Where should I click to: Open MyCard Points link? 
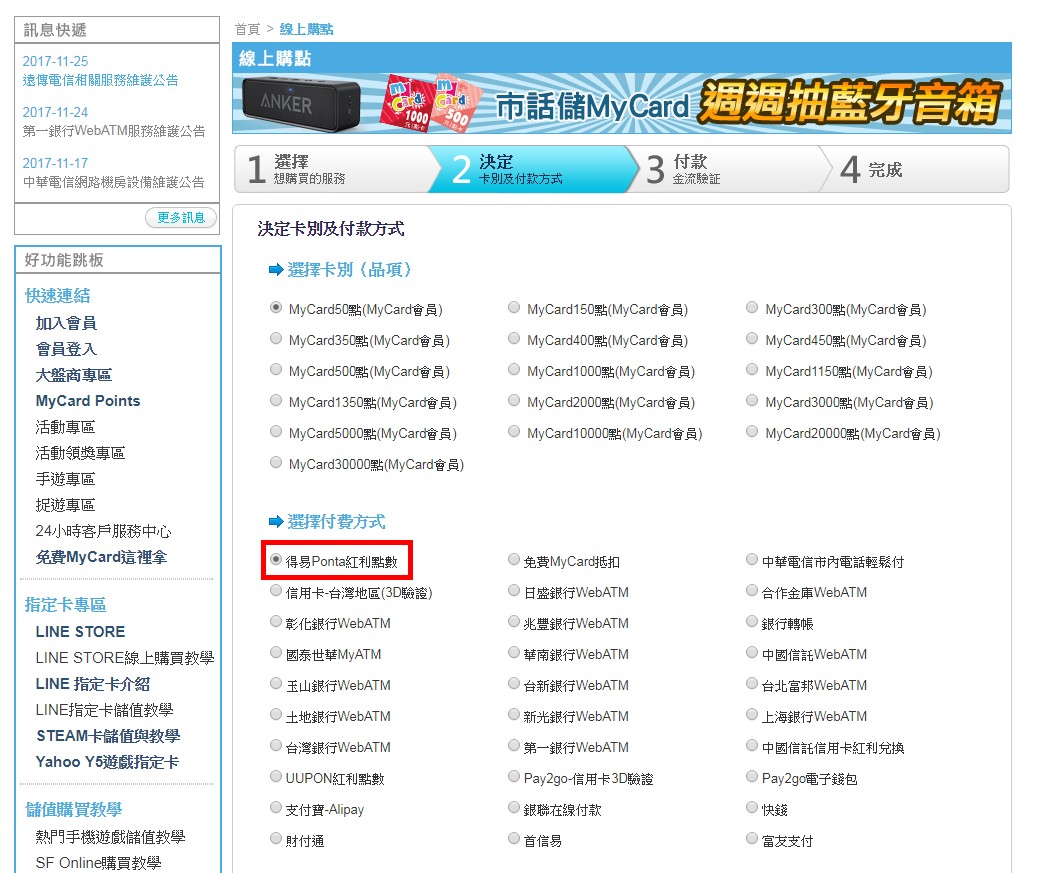pyautogui.click(x=88, y=401)
